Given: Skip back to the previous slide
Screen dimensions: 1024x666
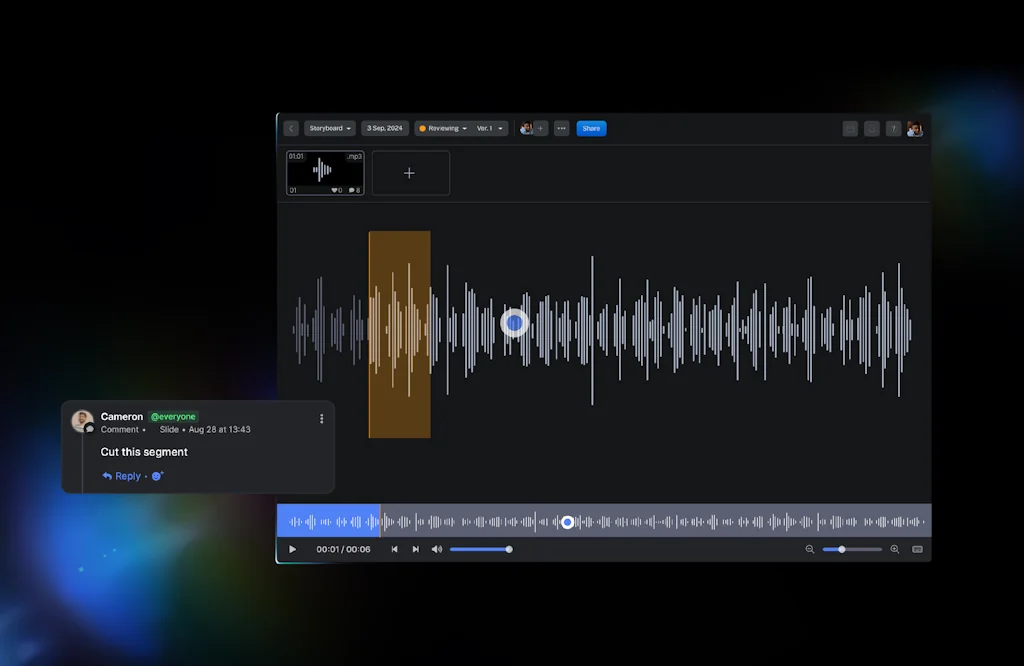Looking at the screenshot, I should pos(394,549).
